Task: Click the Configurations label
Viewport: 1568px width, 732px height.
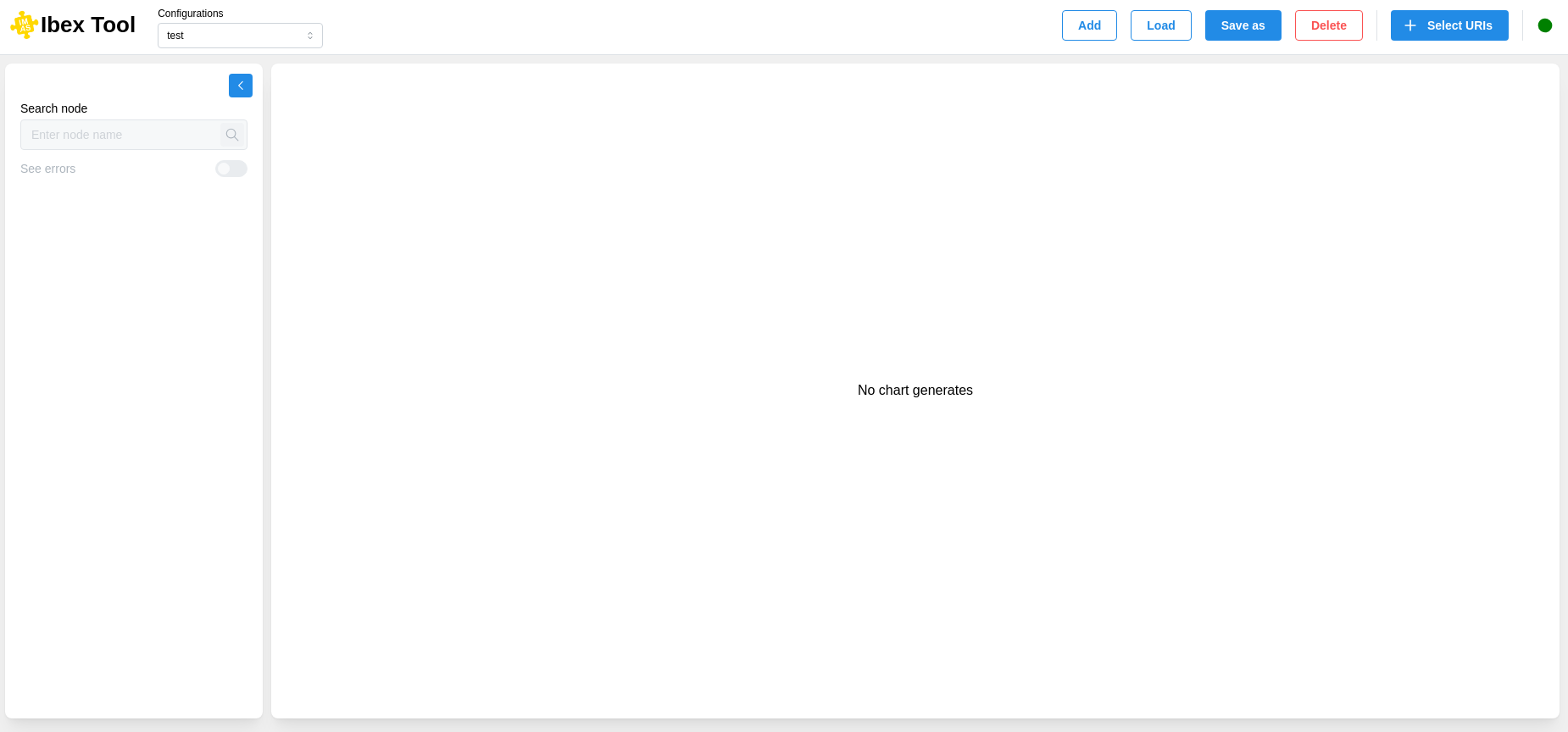Action: point(190,14)
